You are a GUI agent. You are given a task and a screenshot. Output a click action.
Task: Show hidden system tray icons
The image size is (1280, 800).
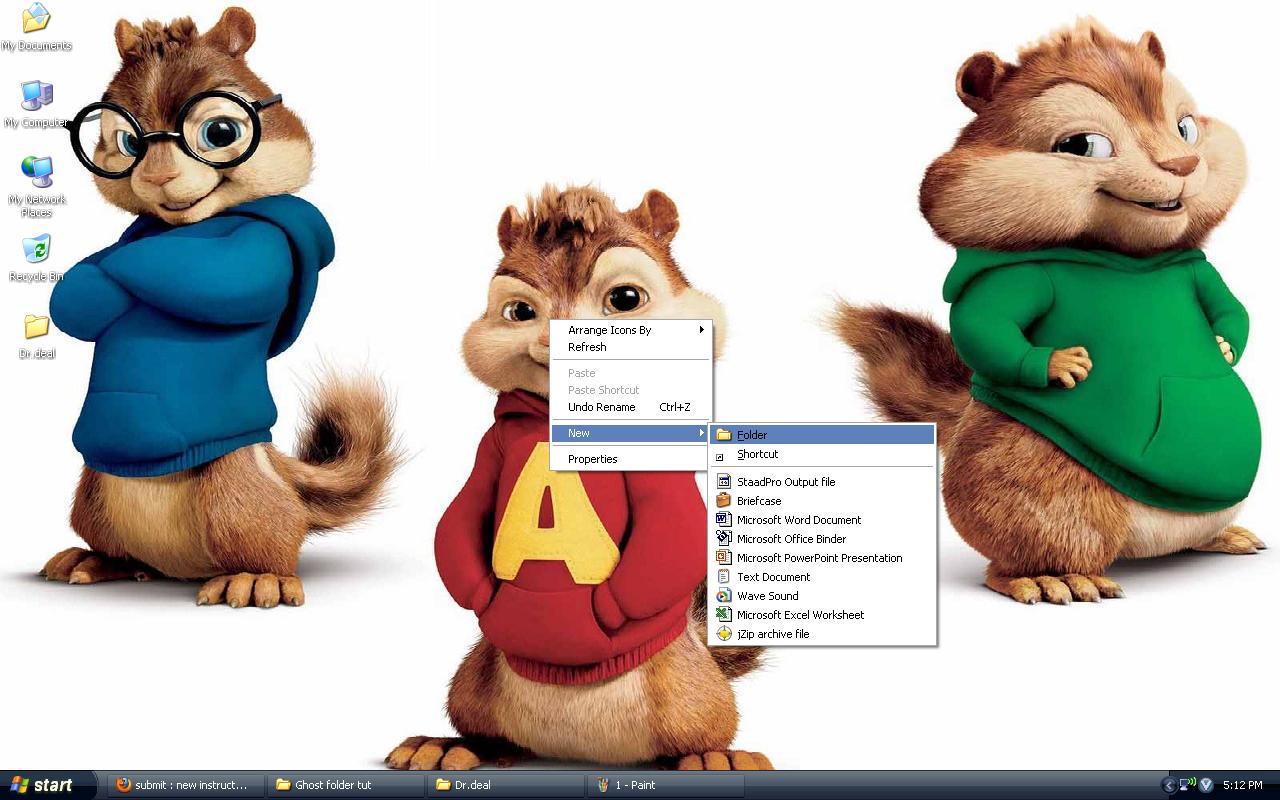click(x=1169, y=785)
